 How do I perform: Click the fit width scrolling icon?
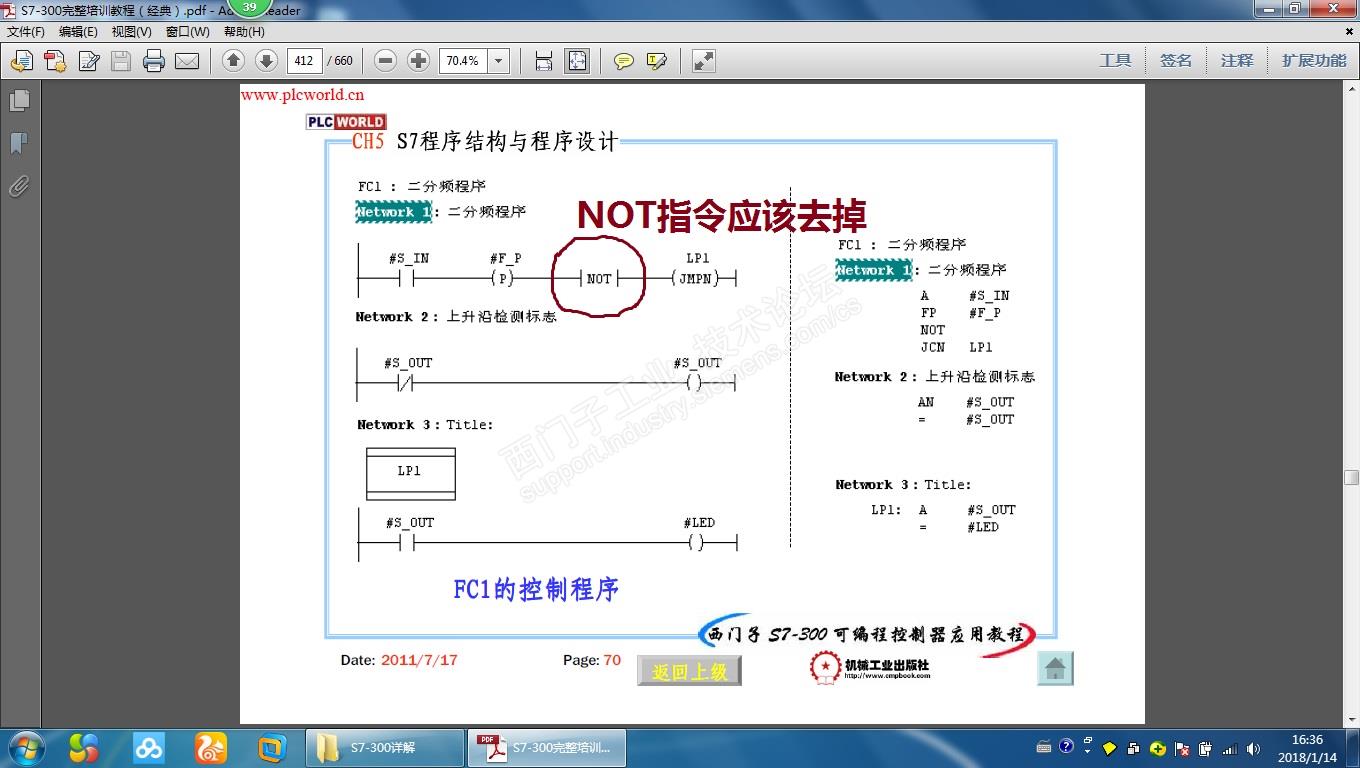click(544, 61)
